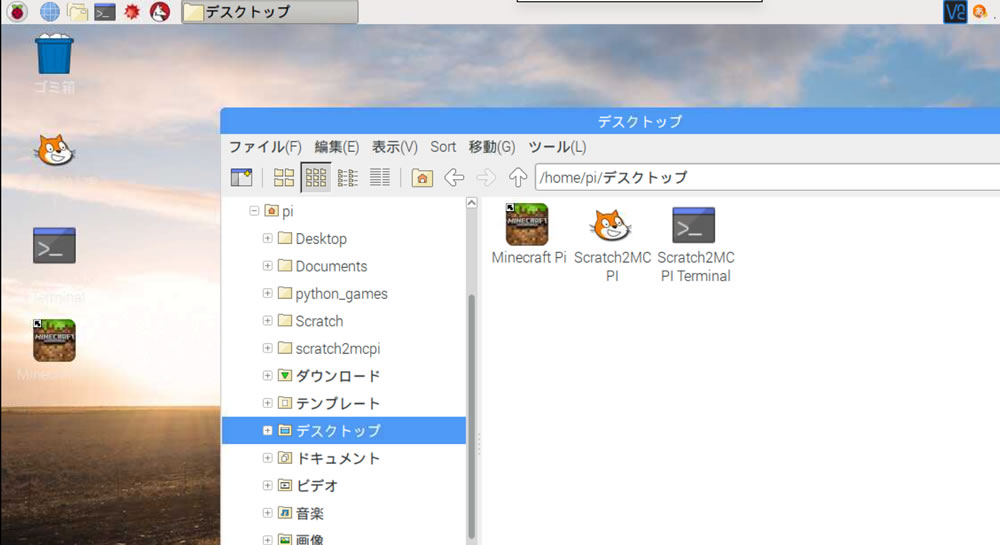Expand the ドキュメント folder node

(x=267, y=458)
